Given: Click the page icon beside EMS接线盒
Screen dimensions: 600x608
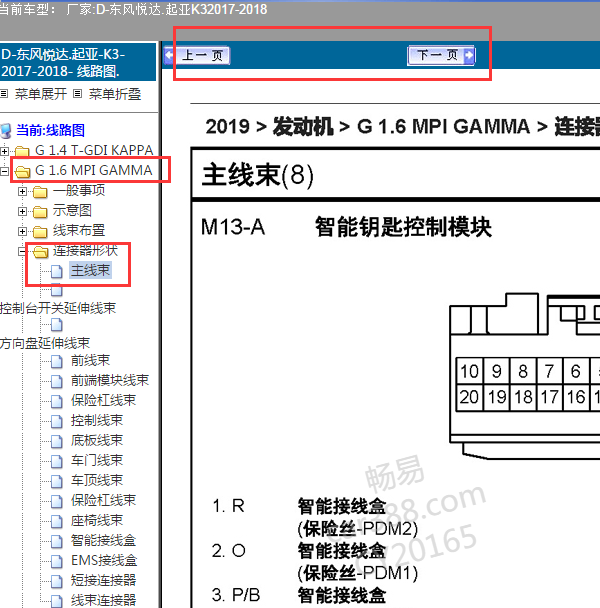Looking at the screenshot, I should coord(57,561).
